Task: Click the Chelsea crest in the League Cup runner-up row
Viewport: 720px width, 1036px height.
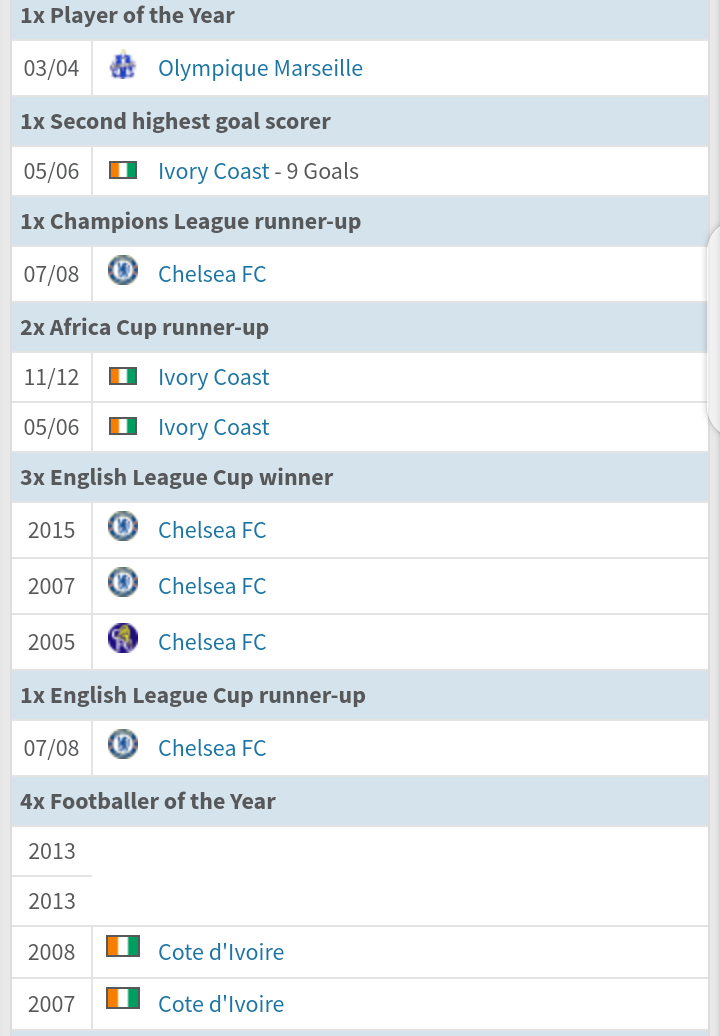Action: pos(123,744)
